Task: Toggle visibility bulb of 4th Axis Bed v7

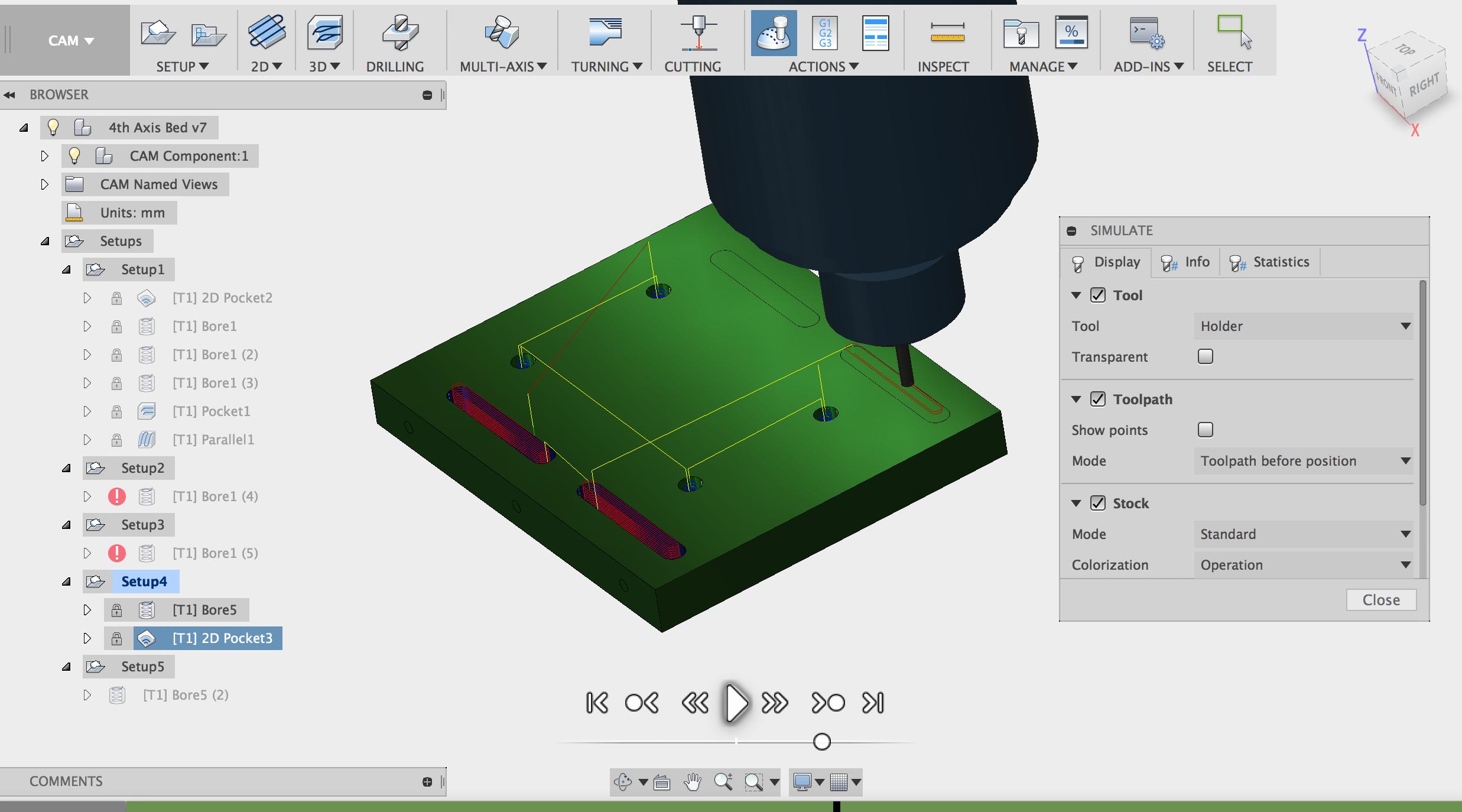Action: point(53,127)
